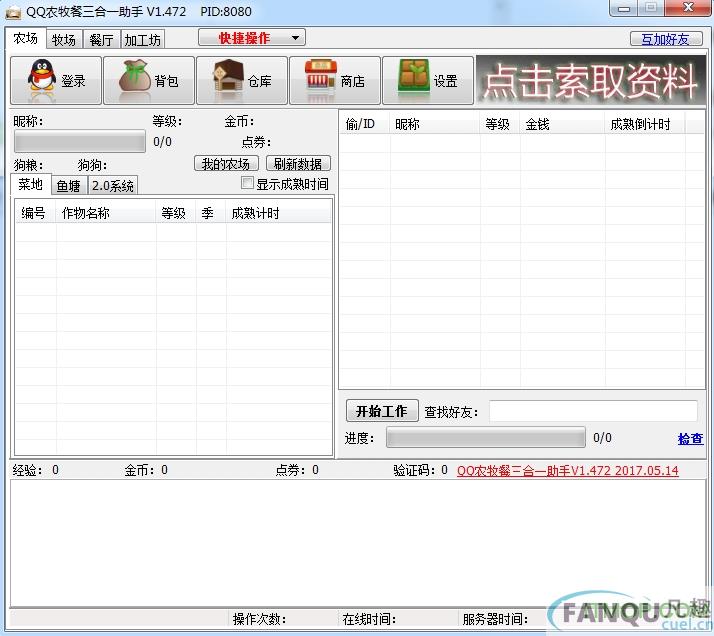Click the friends list 昵称 column header
Image resolution: width=714 pixels, height=636 pixels.
point(435,124)
